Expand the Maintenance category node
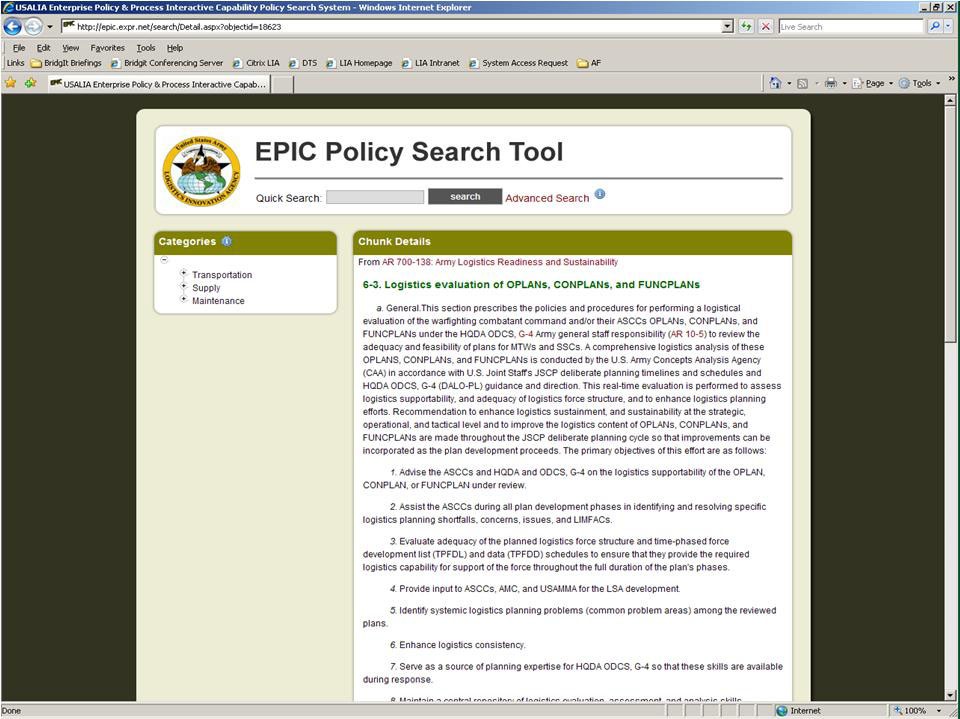 point(183,299)
